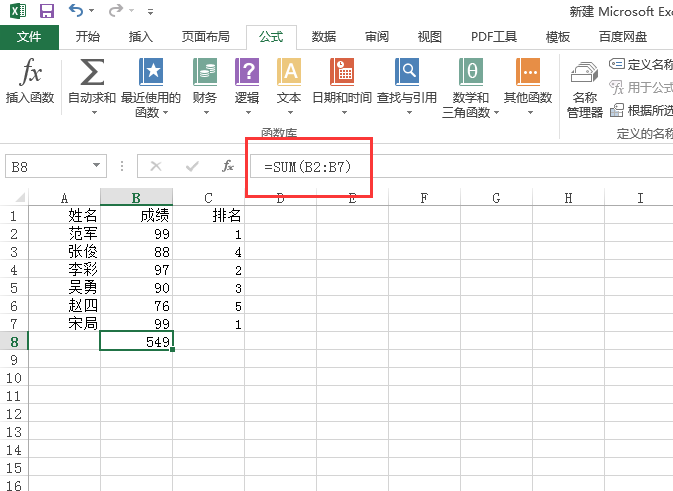
Task: Click the 自动求和 sigma icon
Action: [92, 72]
